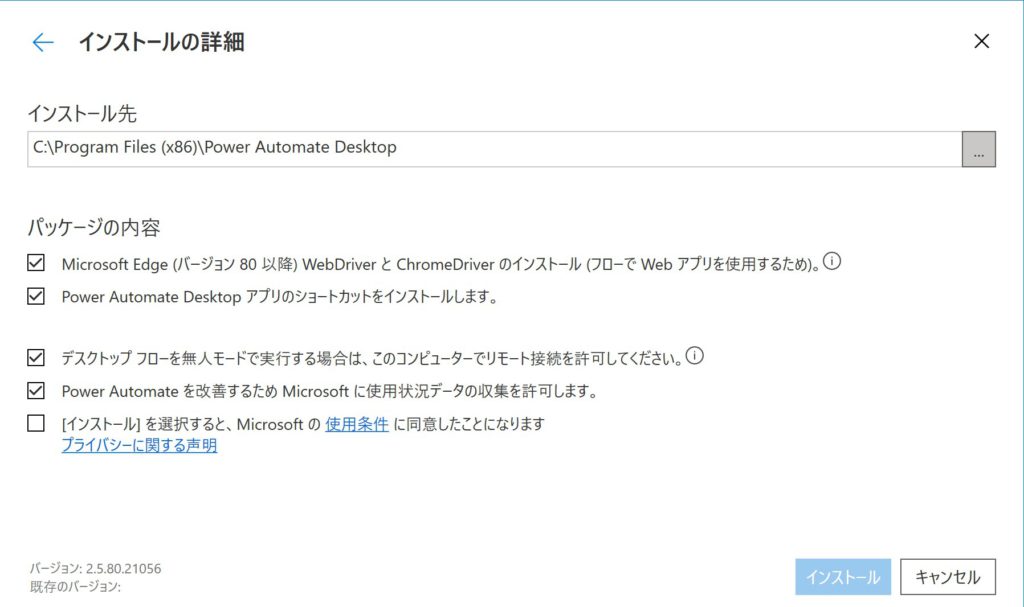Click the キャンセル button
This screenshot has height=607, width=1024.
tap(948, 577)
